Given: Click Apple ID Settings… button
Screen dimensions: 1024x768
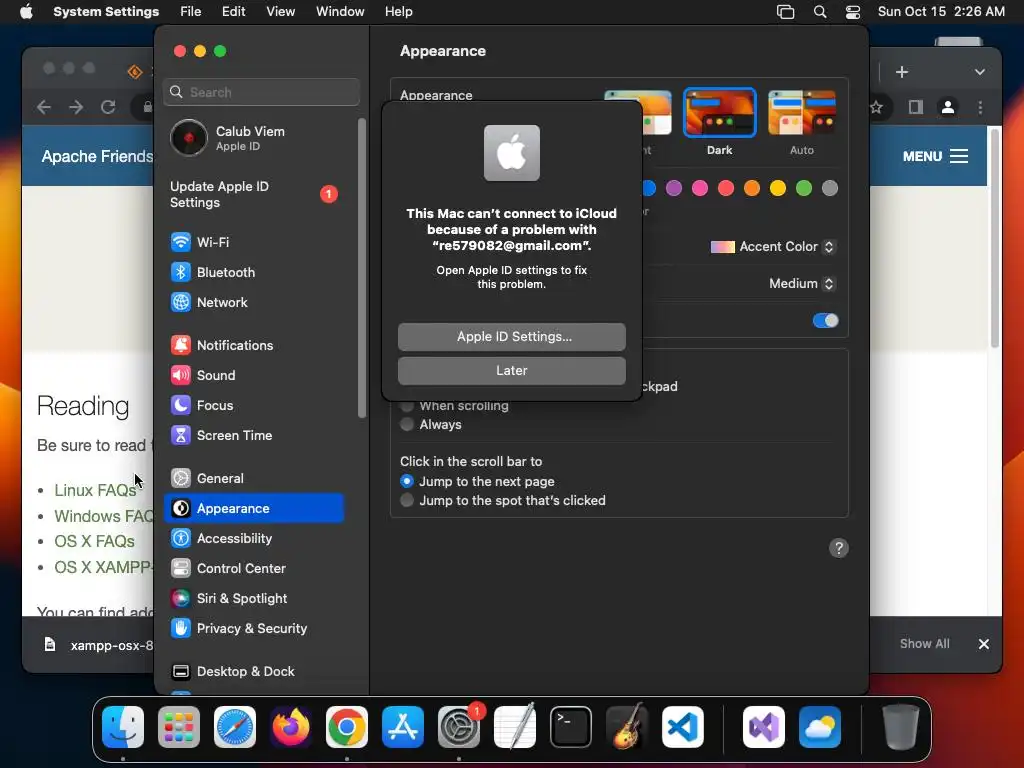Looking at the screenshot, I should pos(511,336).
